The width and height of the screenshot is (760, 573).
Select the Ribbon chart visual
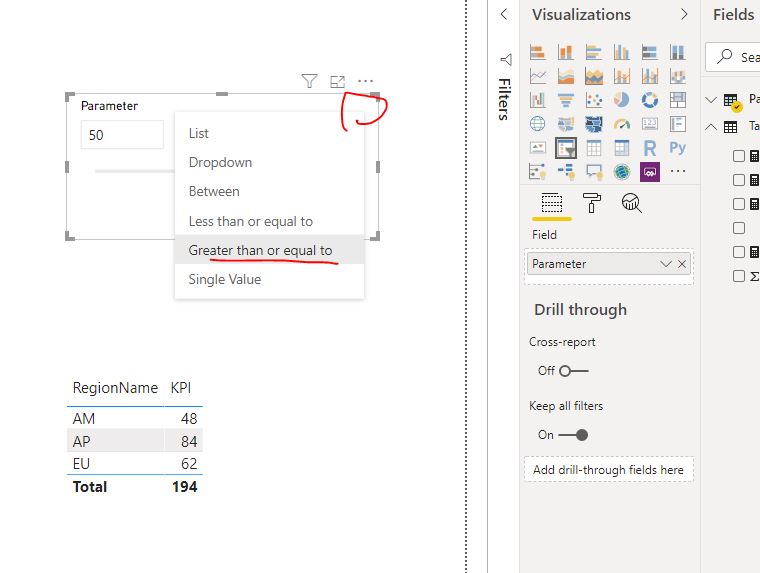click(x=678, y=76)
